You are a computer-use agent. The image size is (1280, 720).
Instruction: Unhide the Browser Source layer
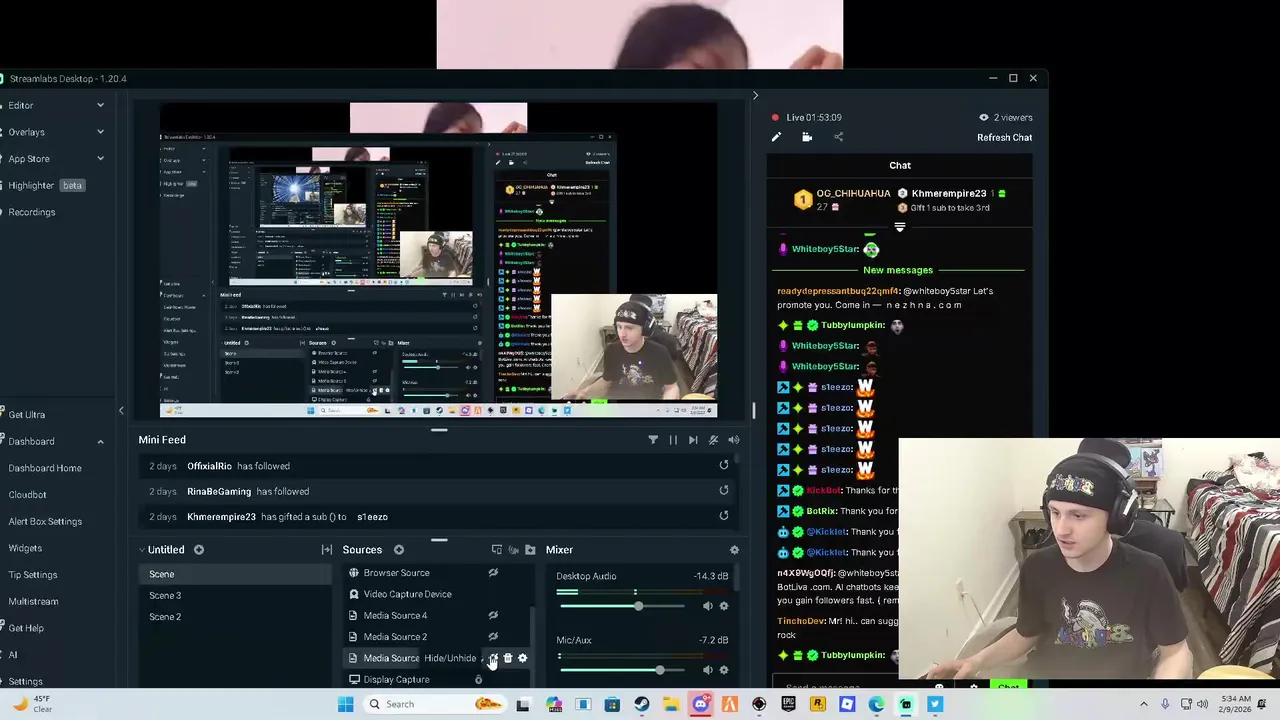pyautogui.click(x=493, y=573)
